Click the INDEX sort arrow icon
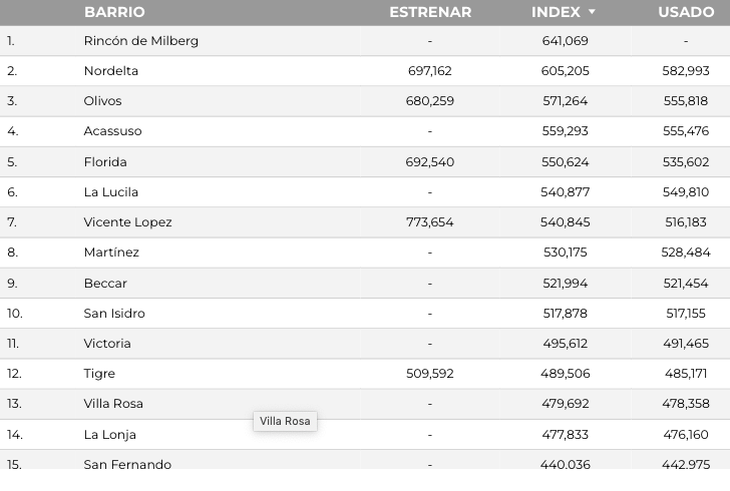 coord(592,12)
